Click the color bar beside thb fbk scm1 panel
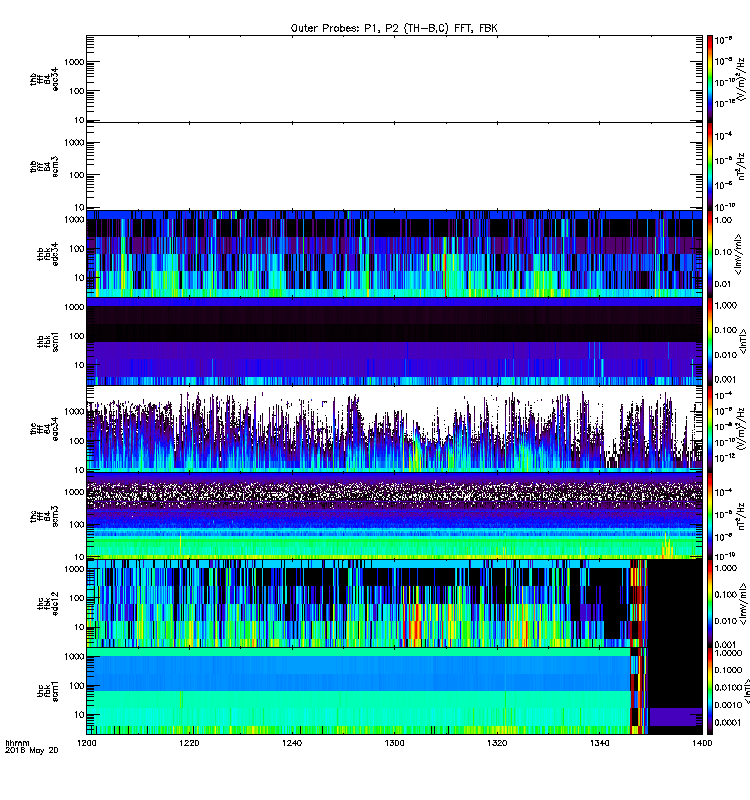Screen dimensions: 750x800 710,342
